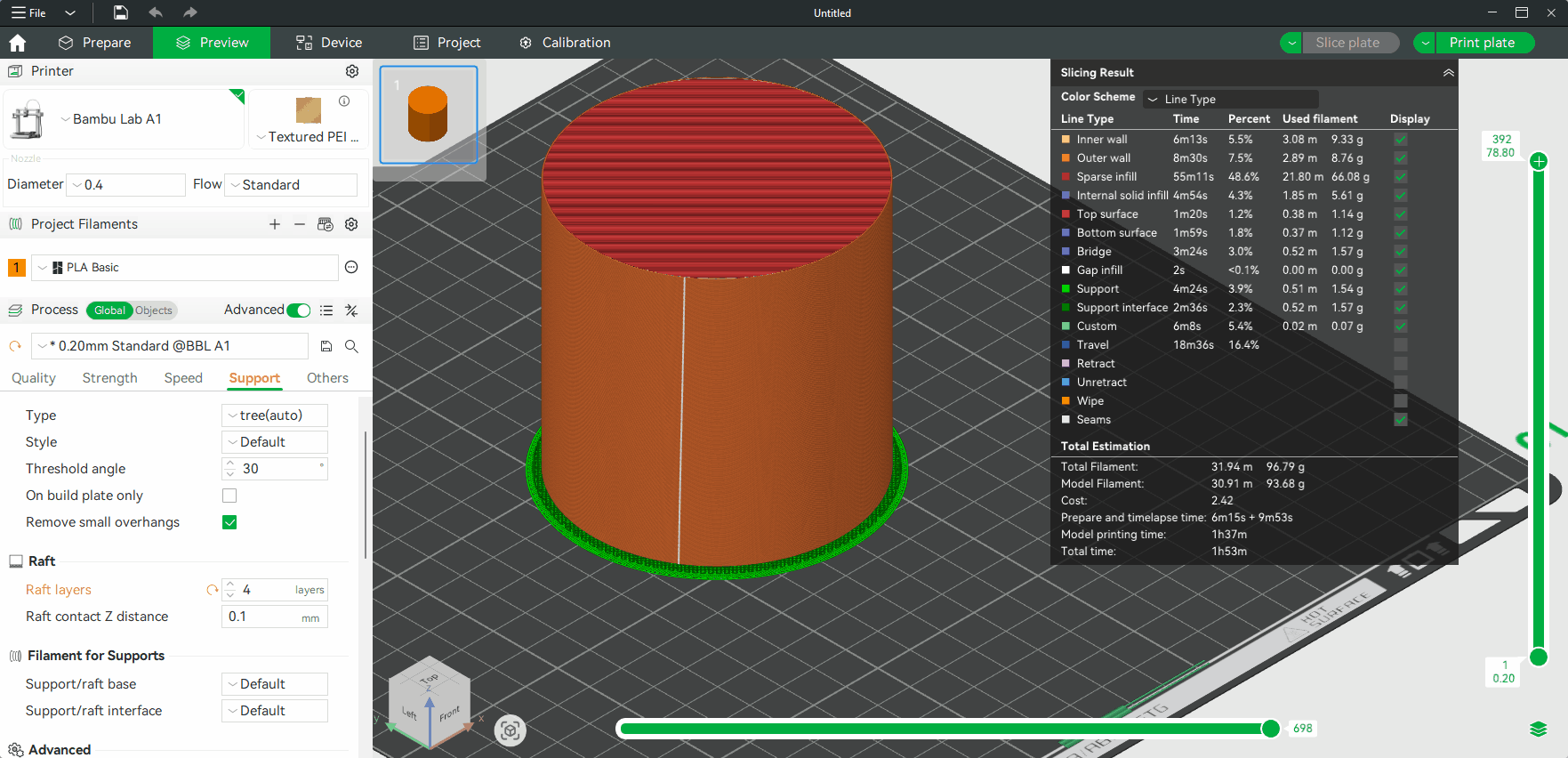Open the Color Scheme Line Type dropdown
Viewport: 1568px width, 758px height.
click(x=1231, y=99)
